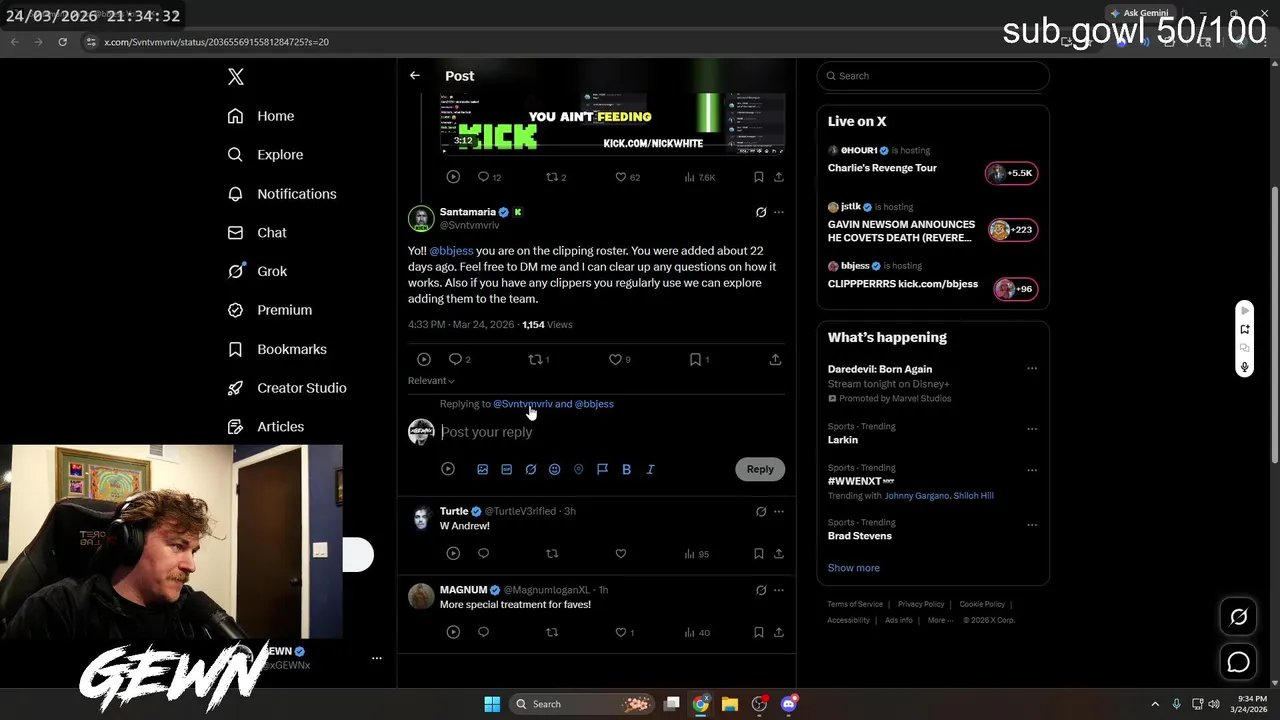
Task: More options on Turtle's reply
Action: 779,511
